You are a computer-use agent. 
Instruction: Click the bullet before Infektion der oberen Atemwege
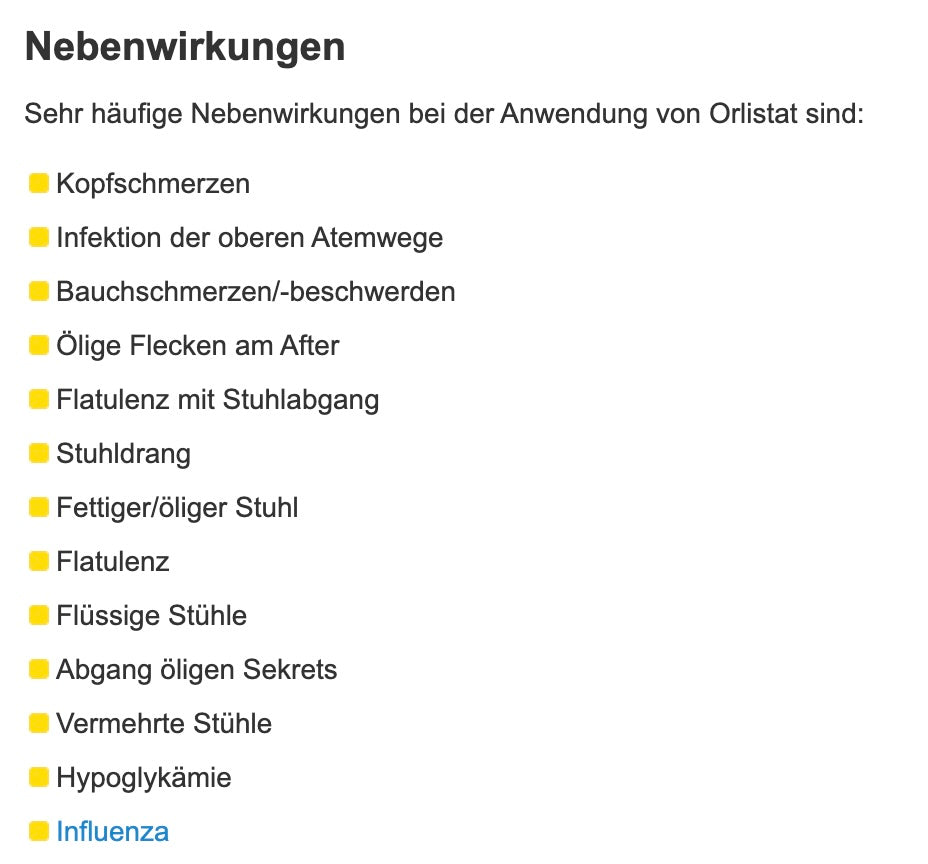coord(39,237)
